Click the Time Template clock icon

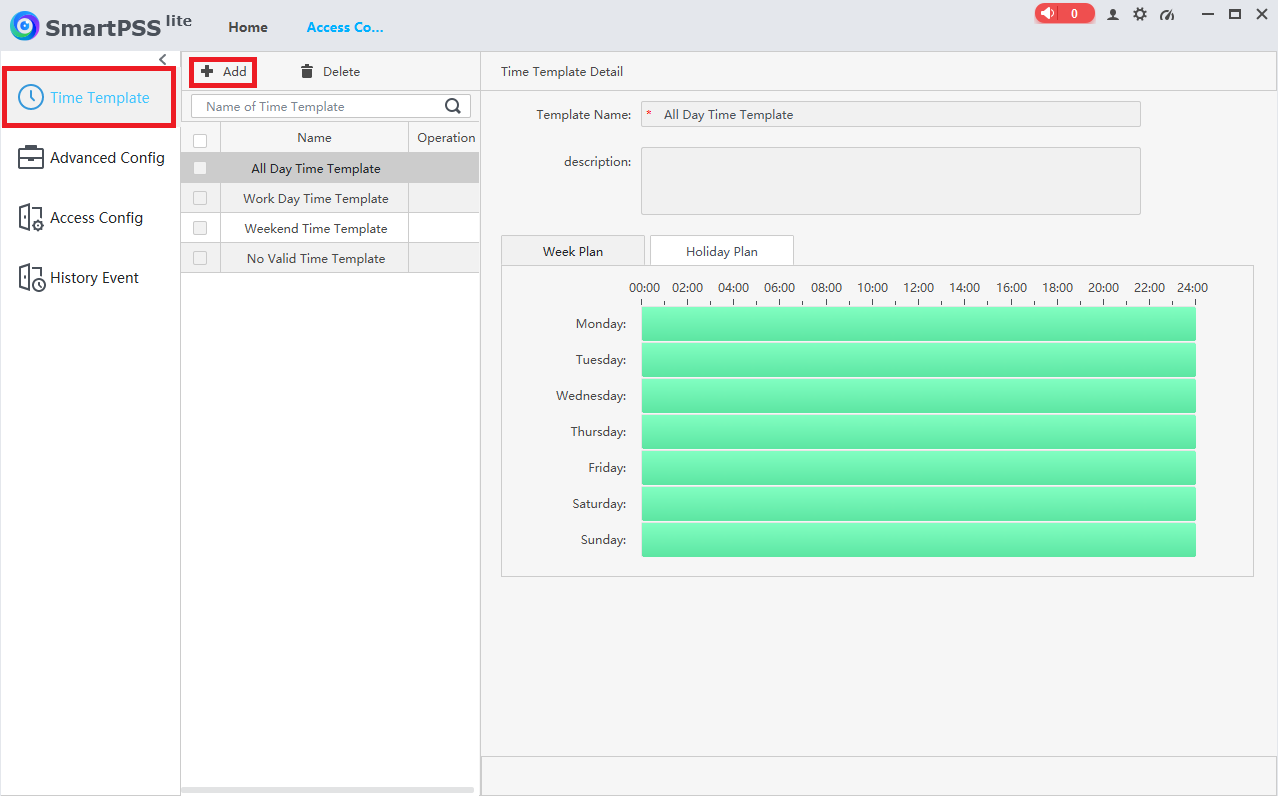31,97
